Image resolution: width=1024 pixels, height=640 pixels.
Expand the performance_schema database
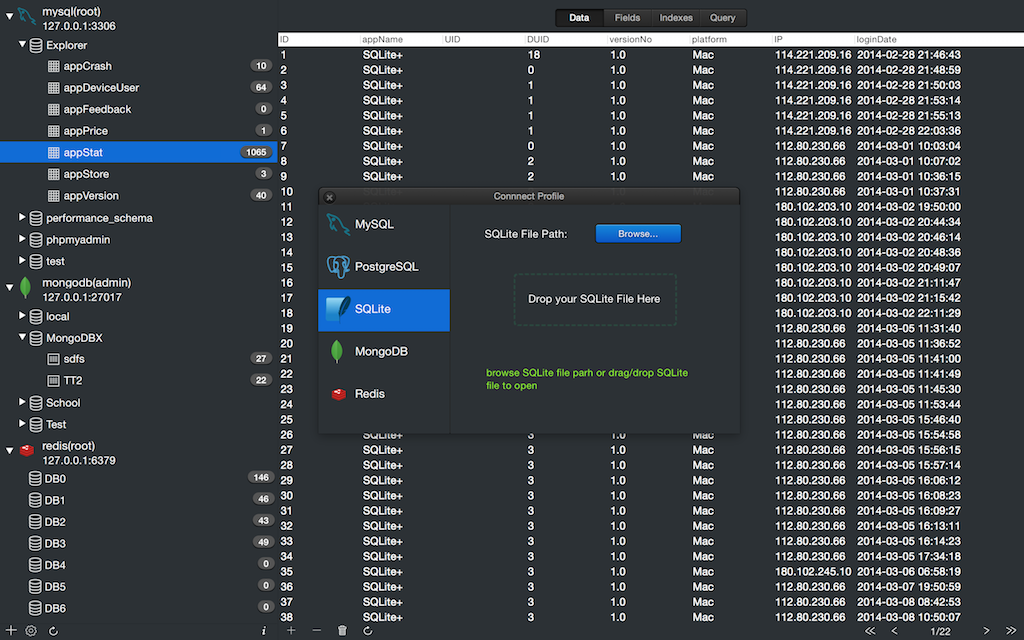tap(22, 217)
